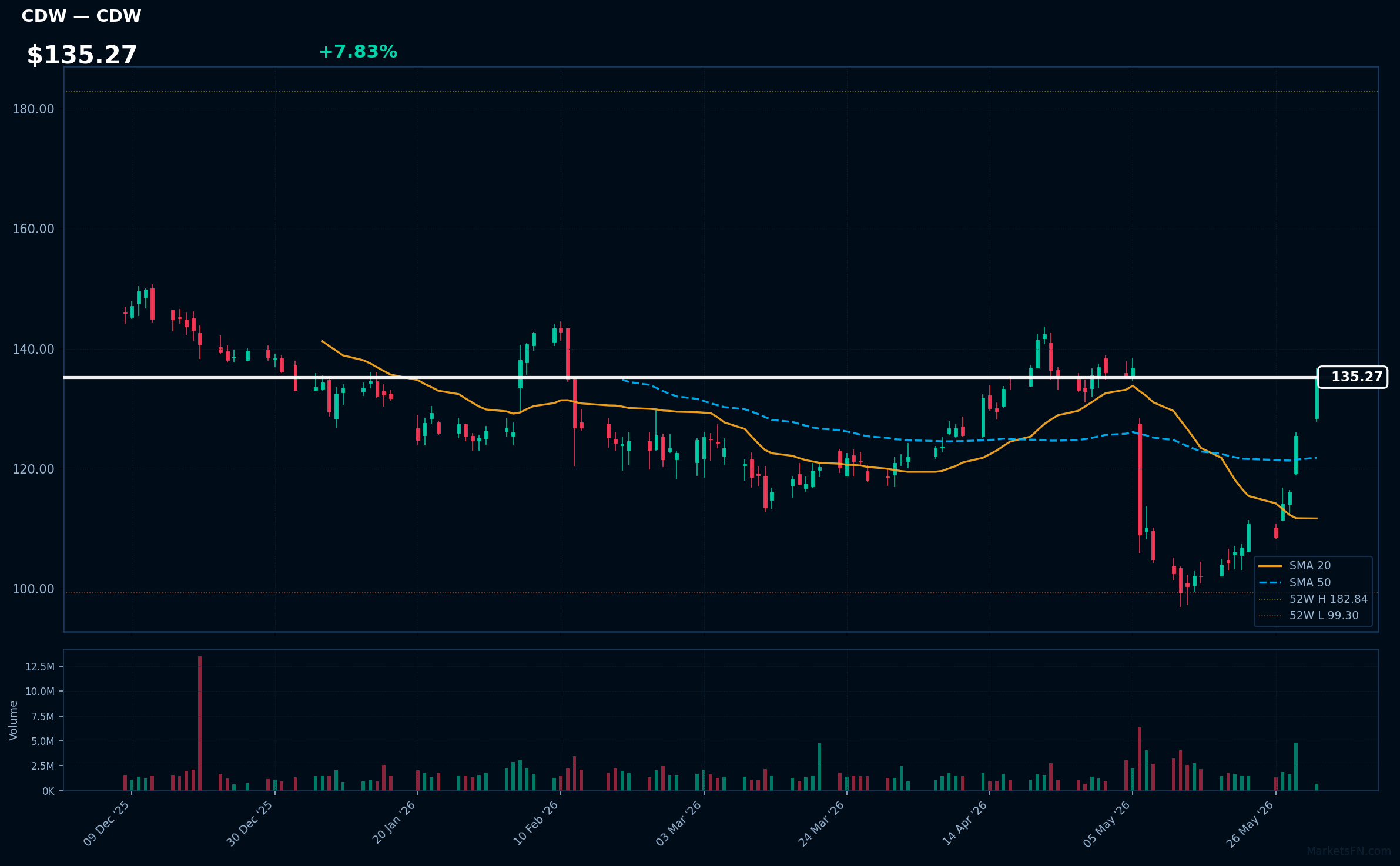Click the 0K volume axis label
1400x866 pixels.
pyautogui.click(x=48, y=791)
